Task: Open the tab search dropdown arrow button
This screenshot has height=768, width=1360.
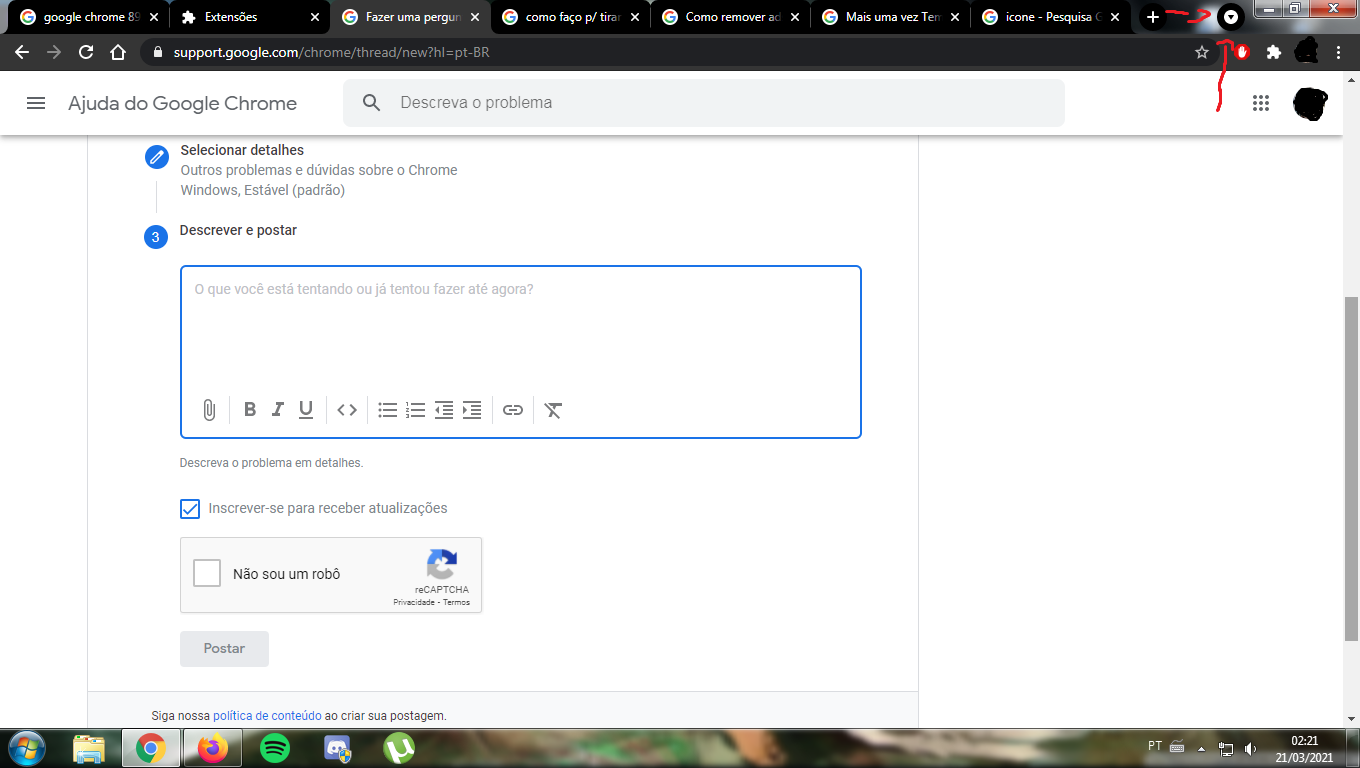Action: pos(1231,17)
